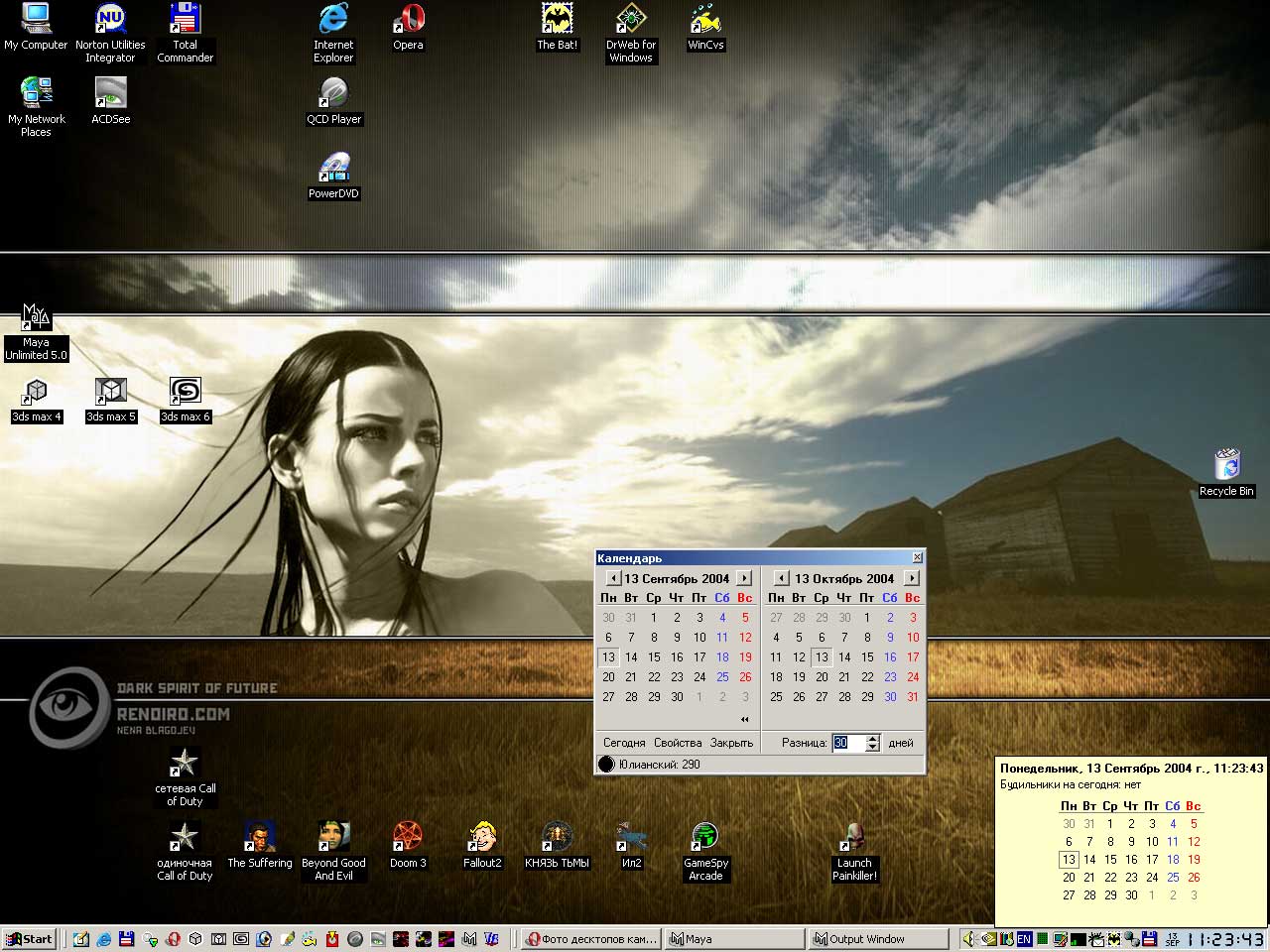
Task: Open Maya Unlimited 5.0 shortcut
Action: tap(36, 318)
